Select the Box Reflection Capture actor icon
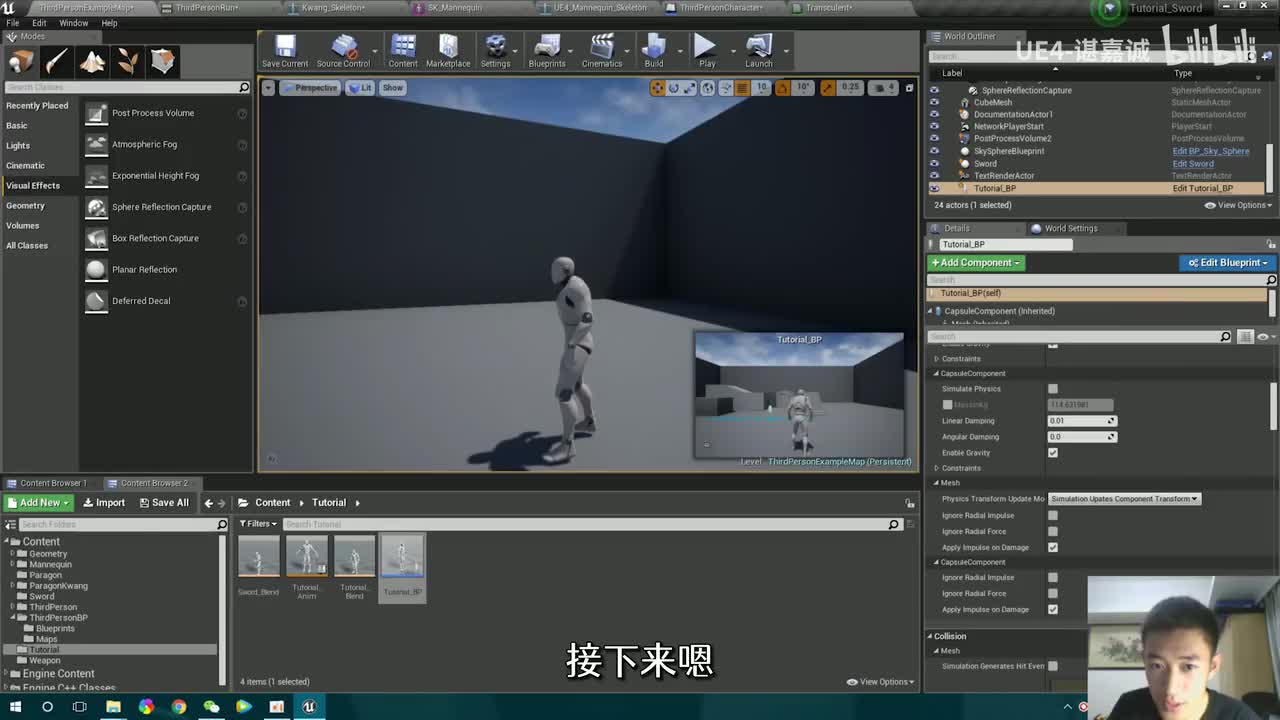Screen dimensions: 1280x720 coord(96,238)
